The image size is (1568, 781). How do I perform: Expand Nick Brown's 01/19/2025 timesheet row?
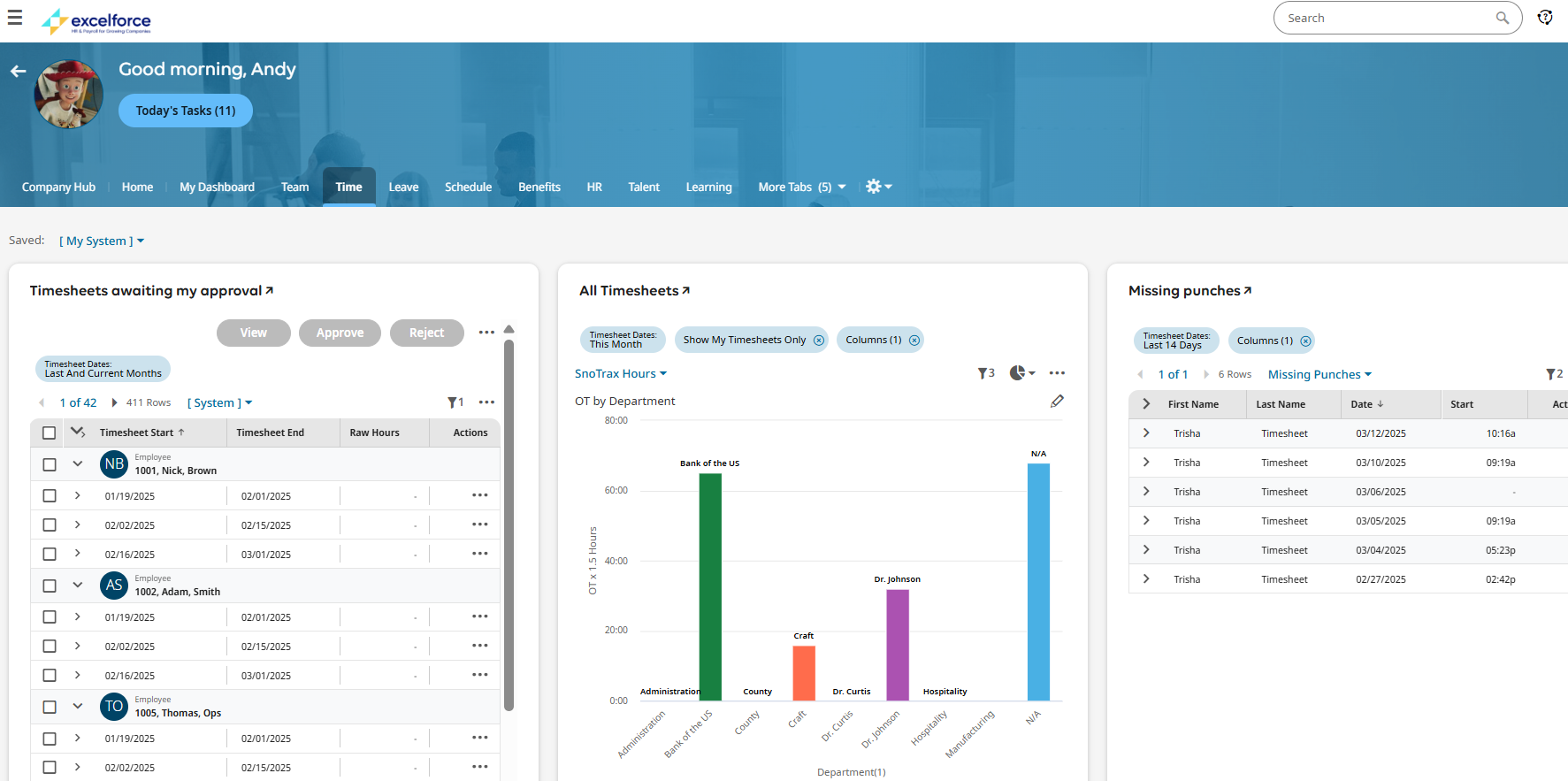click(x=78, y=495)
